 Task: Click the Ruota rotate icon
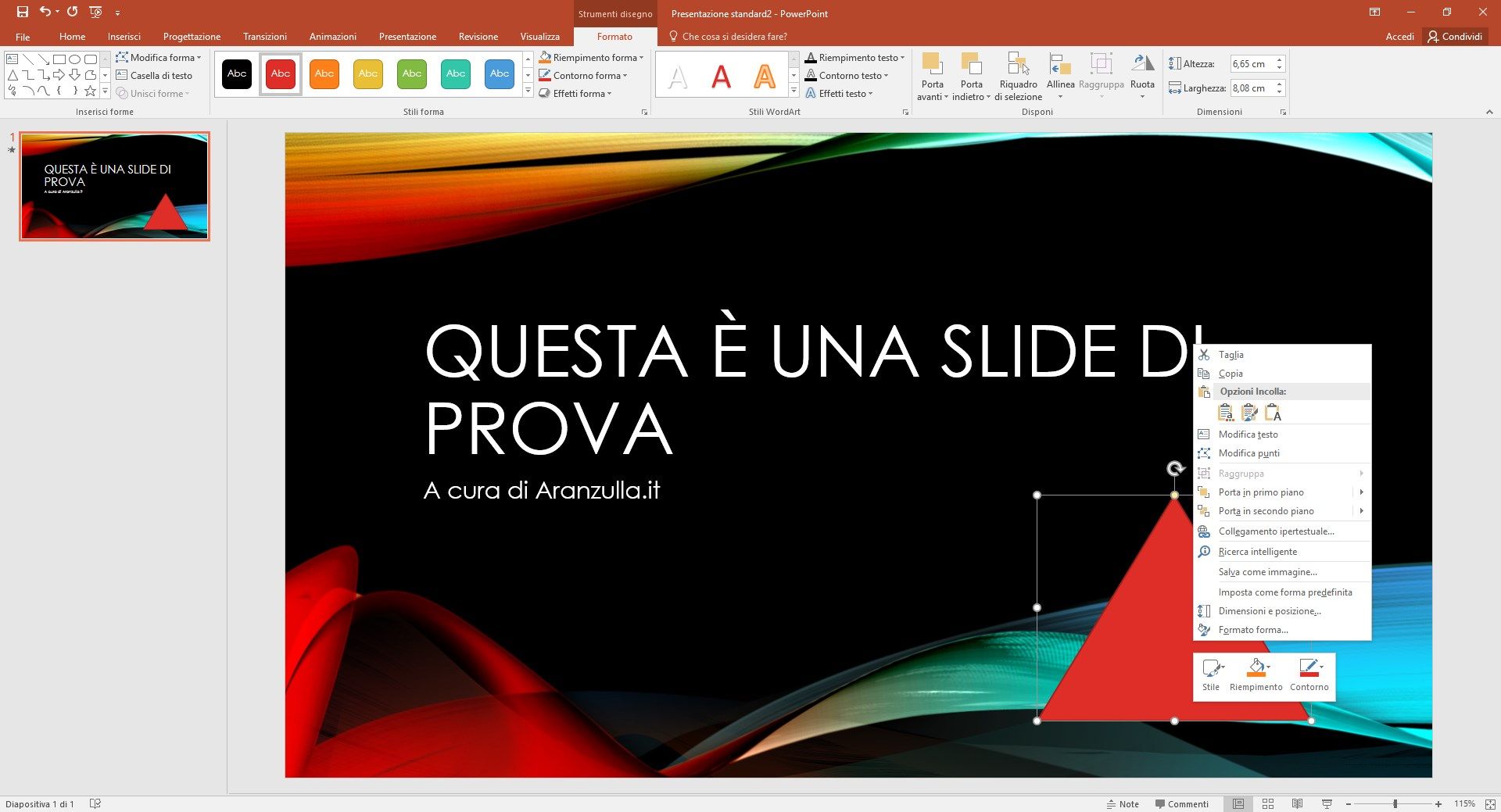pos(1142,66)
